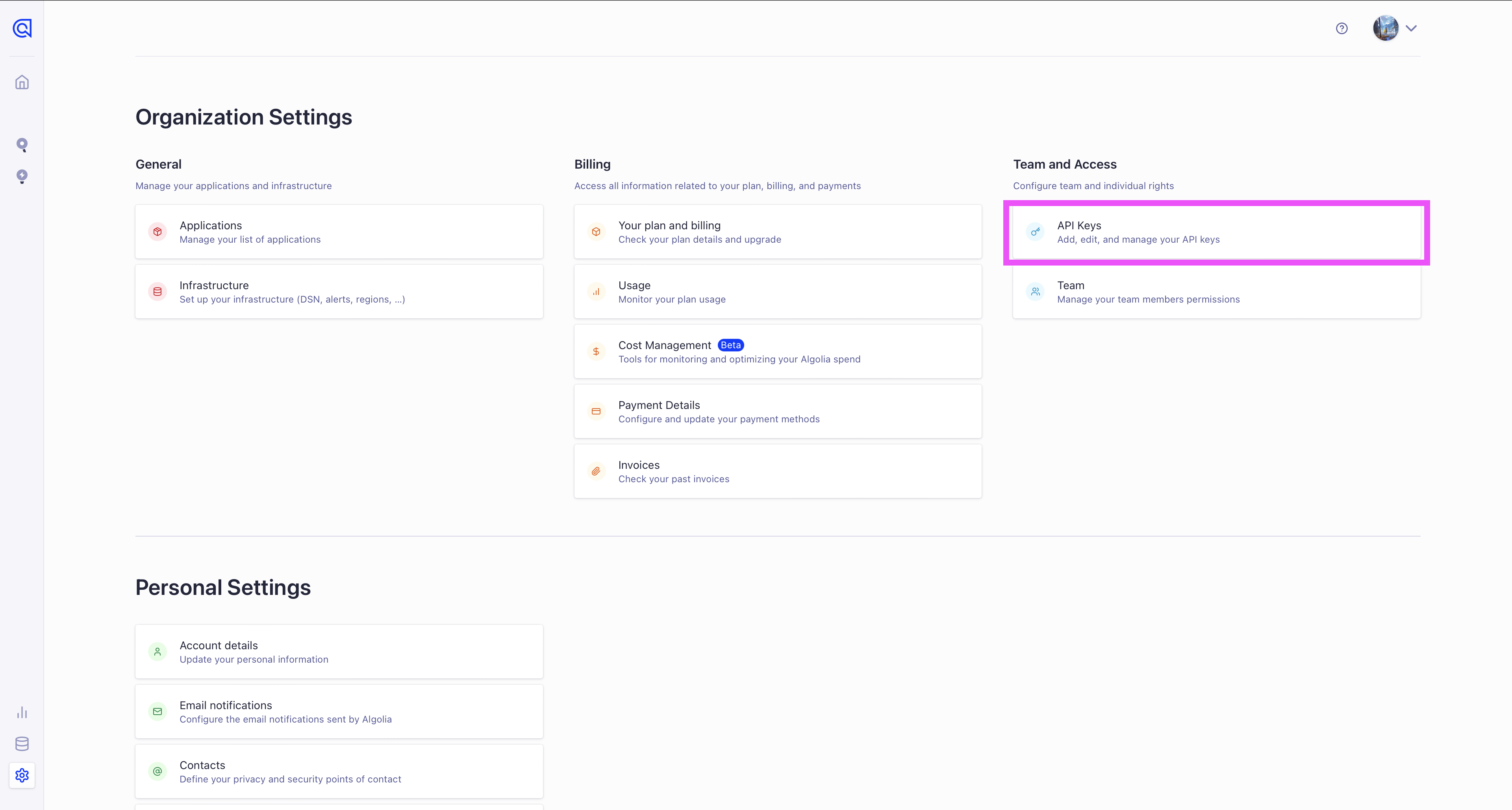Open the Recommend lightning icon in the sidebar
Viewport: 1512px width, 810px height.
[22, 176]
